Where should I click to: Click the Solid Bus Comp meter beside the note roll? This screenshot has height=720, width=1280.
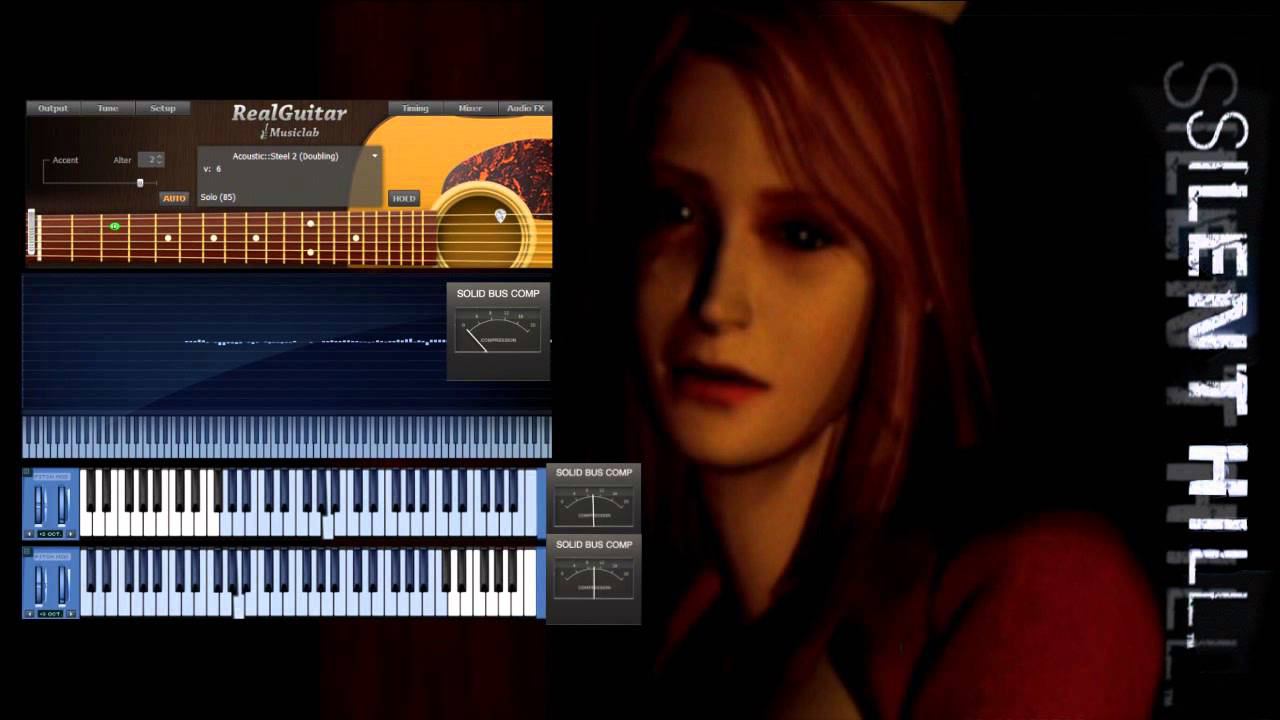coord(498,331)
